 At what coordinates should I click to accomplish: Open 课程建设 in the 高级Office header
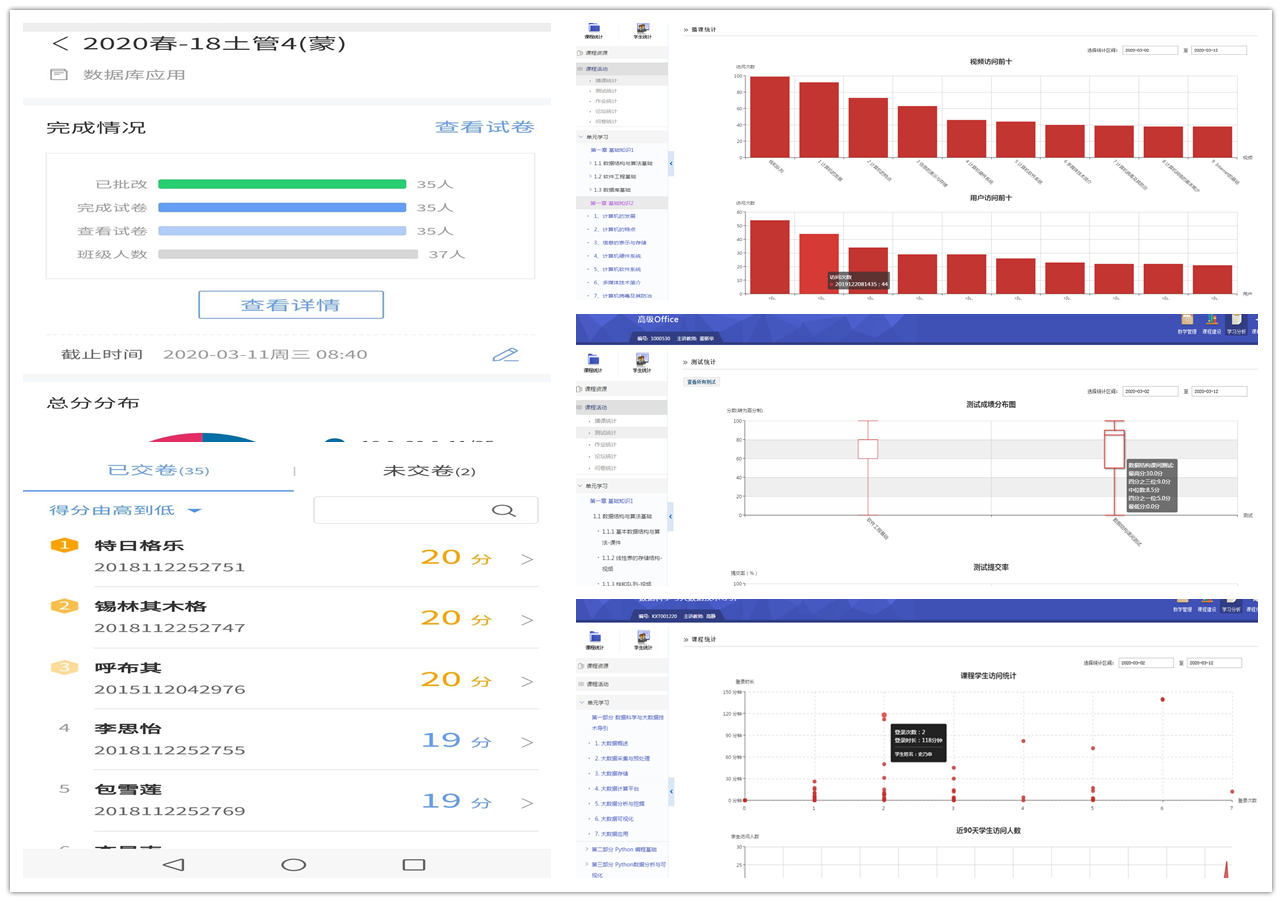(x=1210, y=324)
